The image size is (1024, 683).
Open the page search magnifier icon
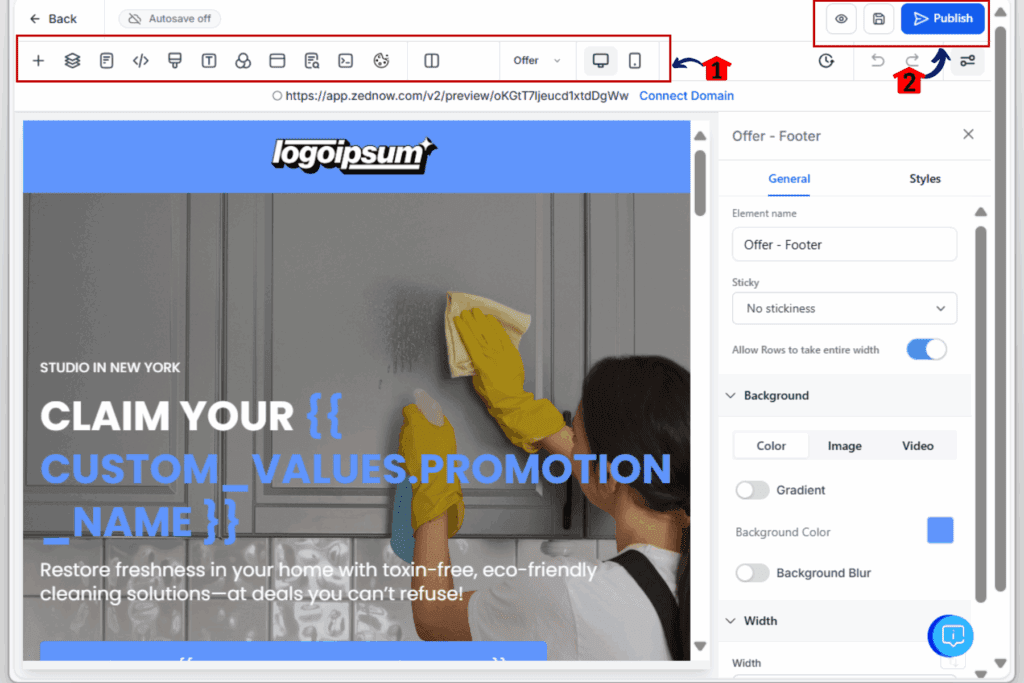[x=312, y=61]
